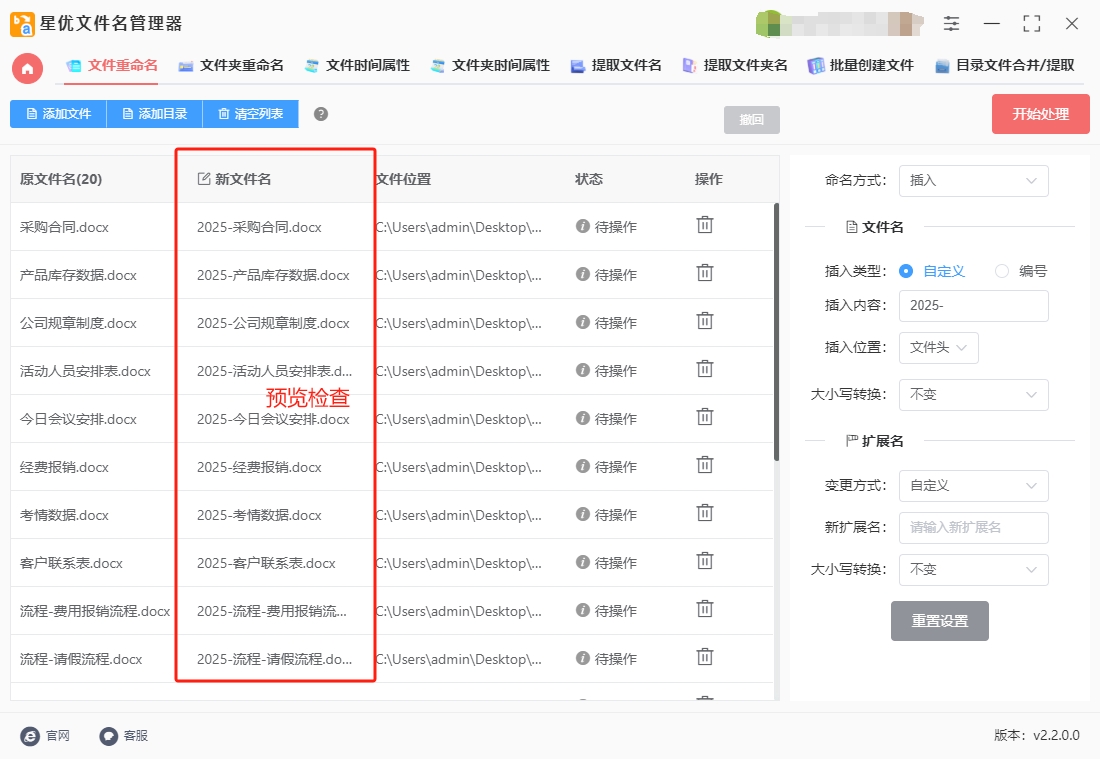Click new name 2025-公司规章制度.docx

(x=273, y=324)
